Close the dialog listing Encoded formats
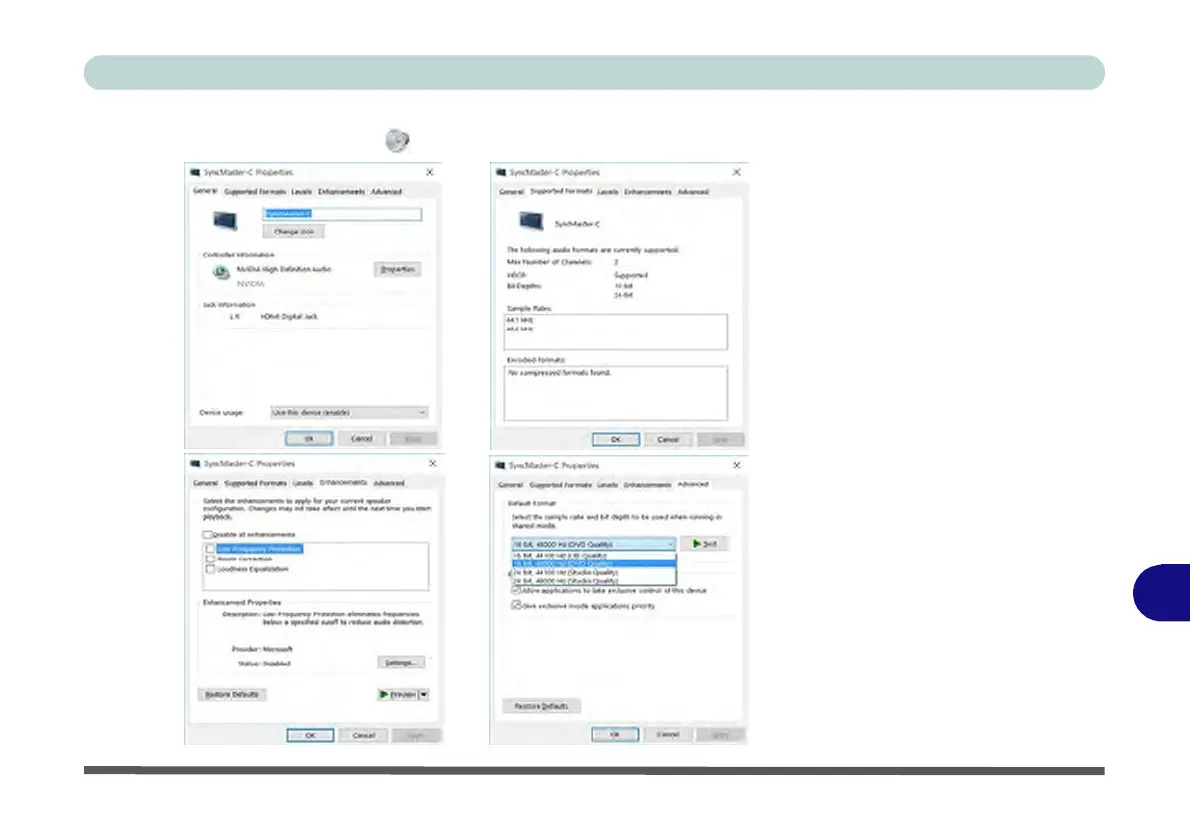This screenshot has width=1190, height=838. coord(736,172)
